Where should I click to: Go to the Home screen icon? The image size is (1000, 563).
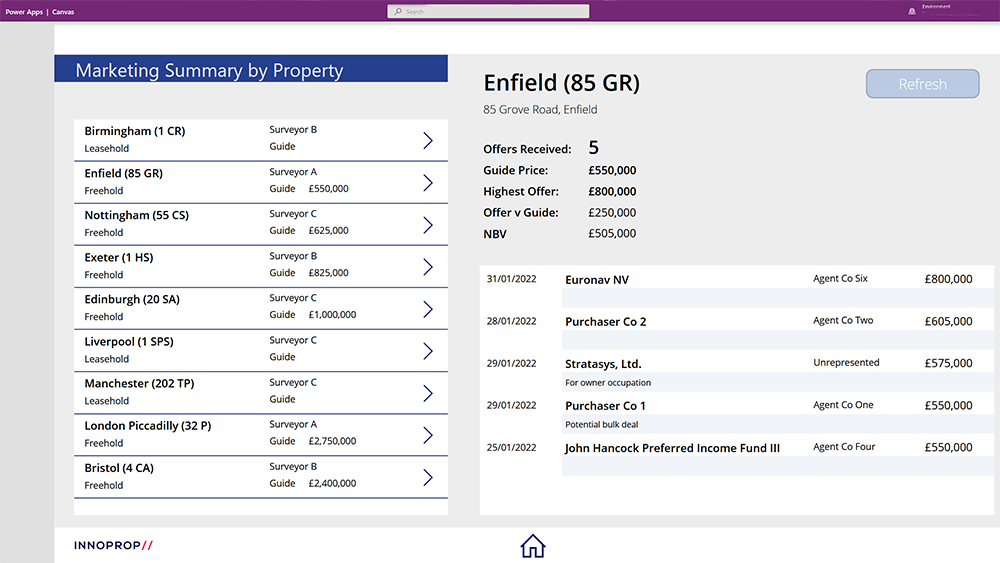(x=533, y=546)
